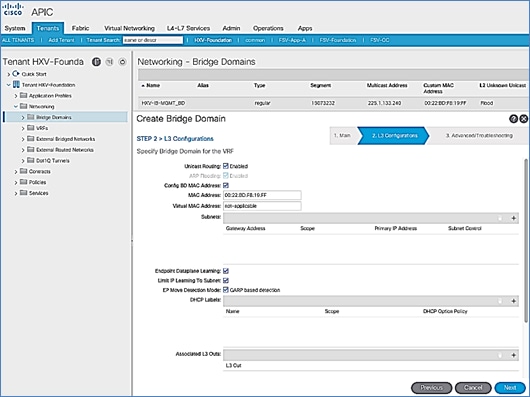The height and width of the screenshot is (397, 530).
Task: Go to wizard step 1. Main
Action: [x=342, y=135]
